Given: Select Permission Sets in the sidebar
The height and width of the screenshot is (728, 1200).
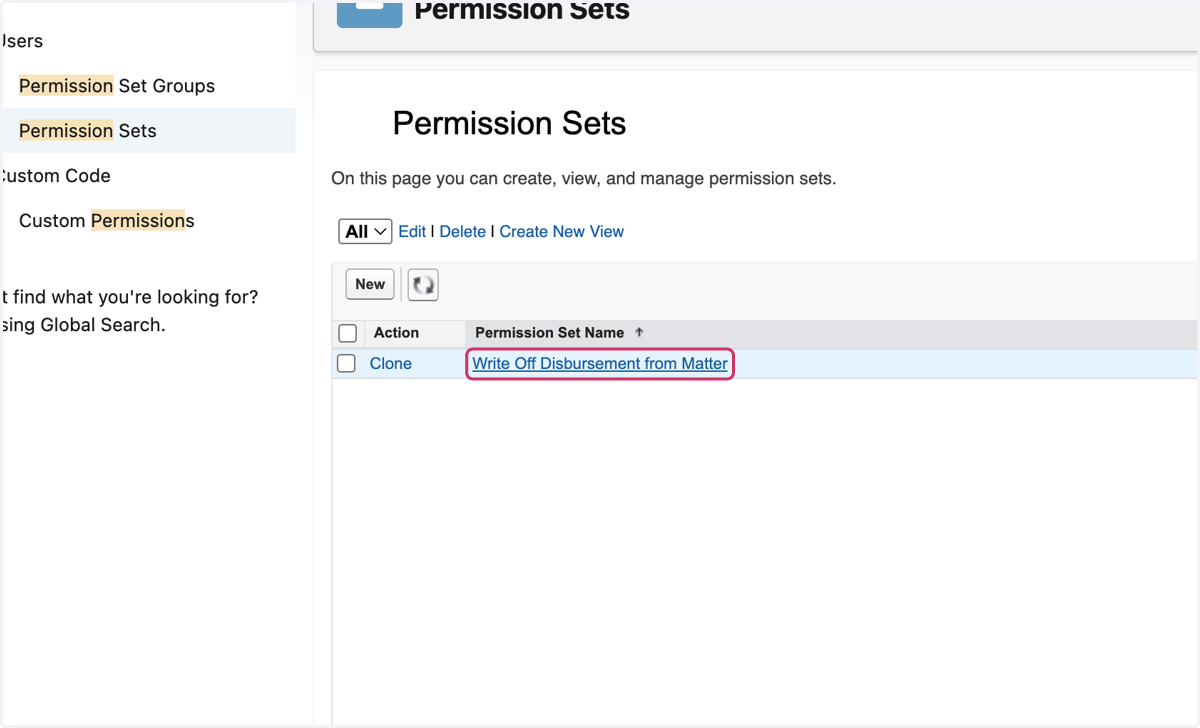Looking at the screenshot, I should pyautogui.click(x=88, y=131).
